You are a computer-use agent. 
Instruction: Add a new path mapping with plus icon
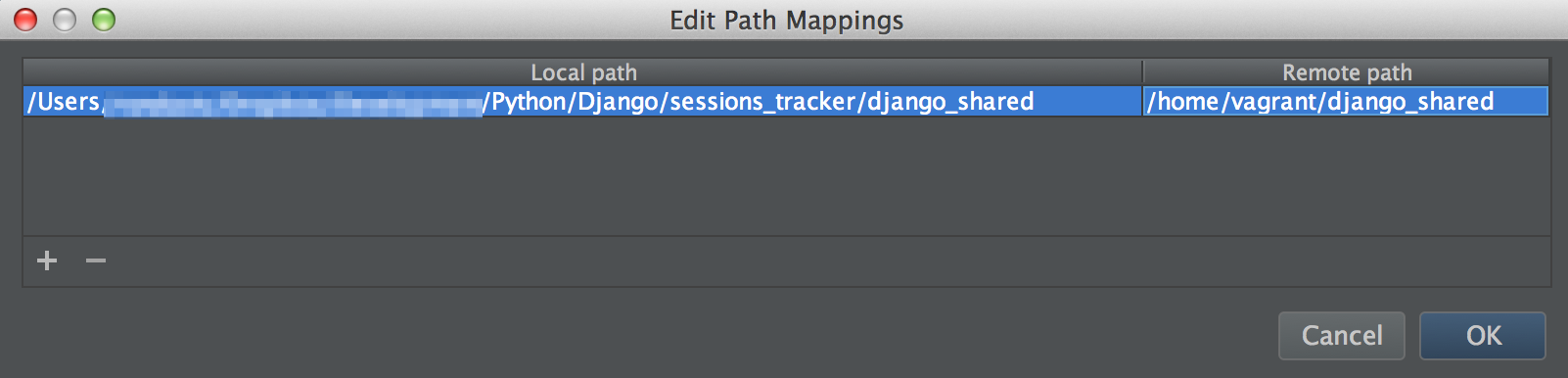(47, 260)
